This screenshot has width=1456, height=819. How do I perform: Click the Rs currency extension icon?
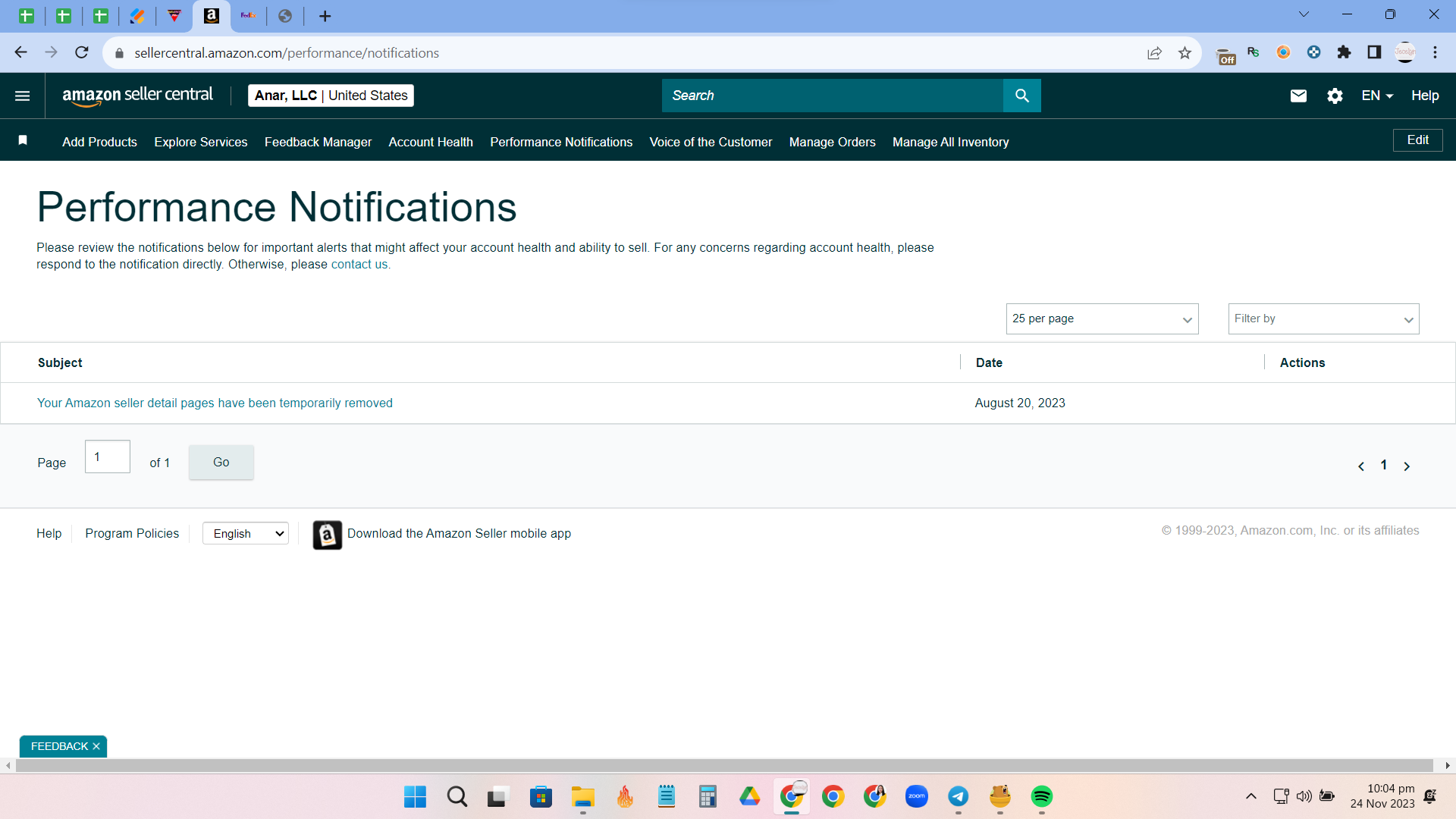pyautogui.click(x=1253, y=52)
